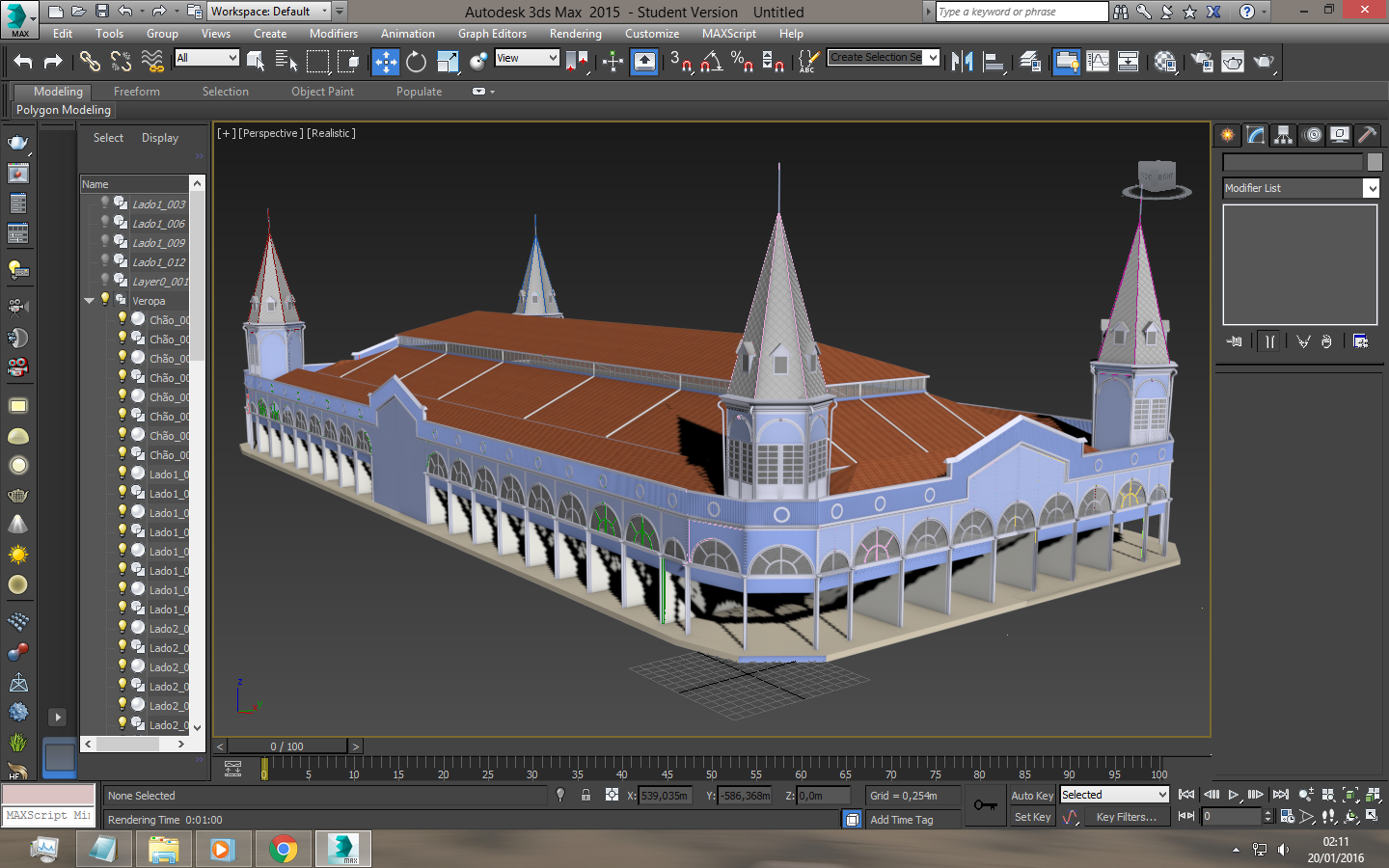The image size is (1389, 868).
Task: Switch to the Freeform ribbon tab
Action: [137, 92]
